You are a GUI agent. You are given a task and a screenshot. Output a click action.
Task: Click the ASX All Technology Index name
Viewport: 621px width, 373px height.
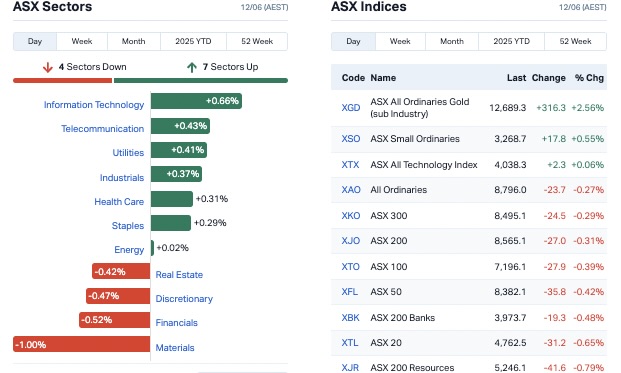[x=424, y=165]
